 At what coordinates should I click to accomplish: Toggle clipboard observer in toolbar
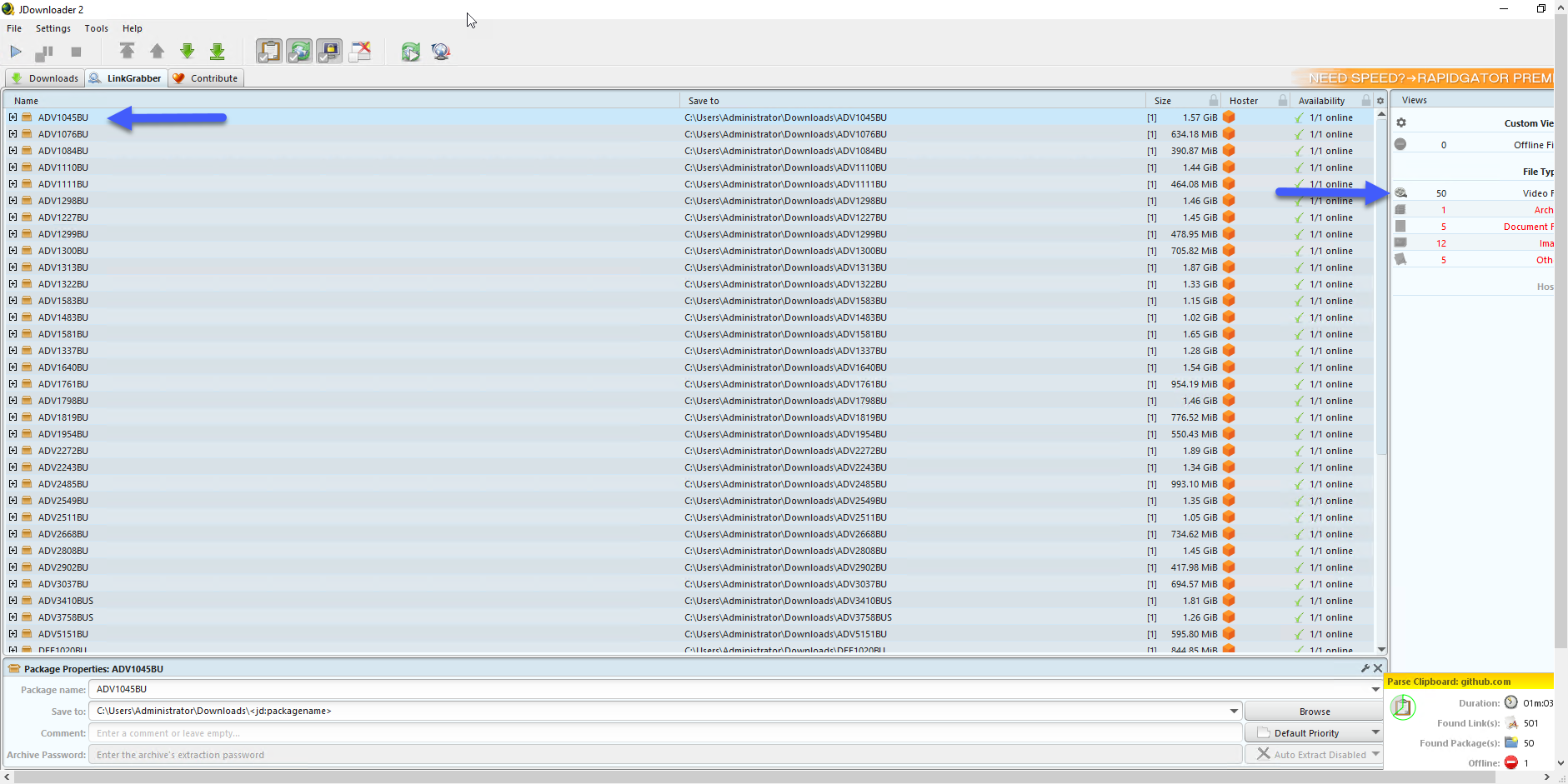pos(269,52)
